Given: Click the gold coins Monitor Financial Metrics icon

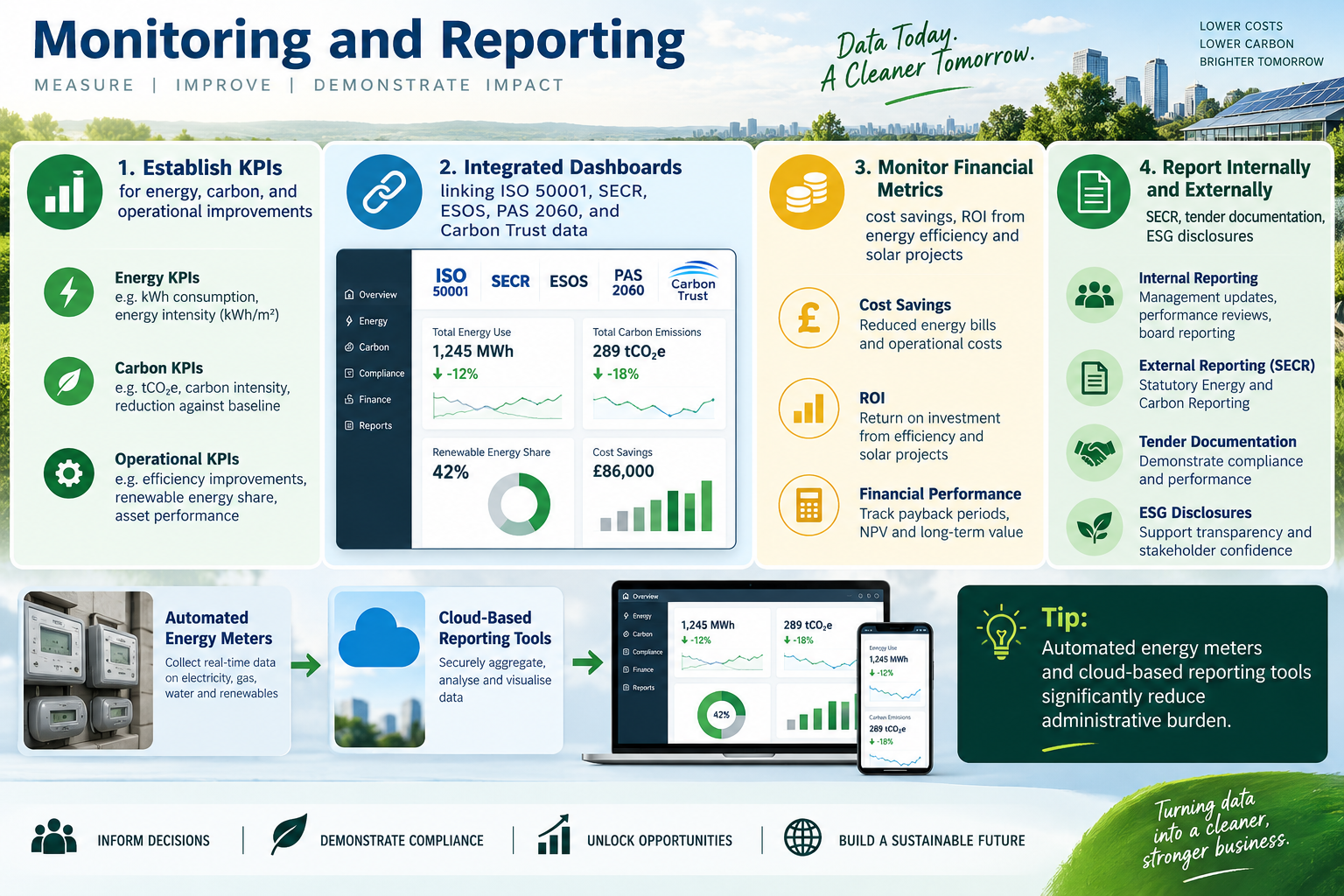Looking at the screenshot, I should click(807, 192).
